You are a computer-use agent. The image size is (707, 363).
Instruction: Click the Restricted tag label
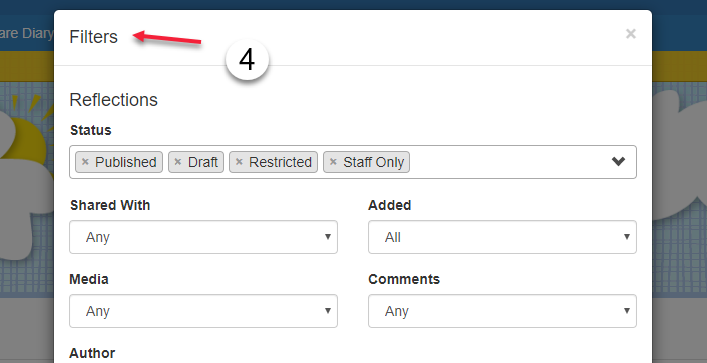coord(280,162)
